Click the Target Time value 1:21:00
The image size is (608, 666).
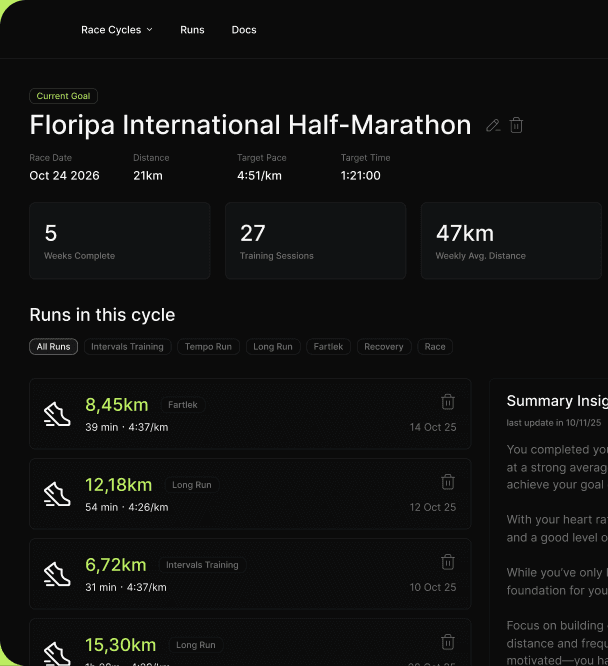[361, 175]
